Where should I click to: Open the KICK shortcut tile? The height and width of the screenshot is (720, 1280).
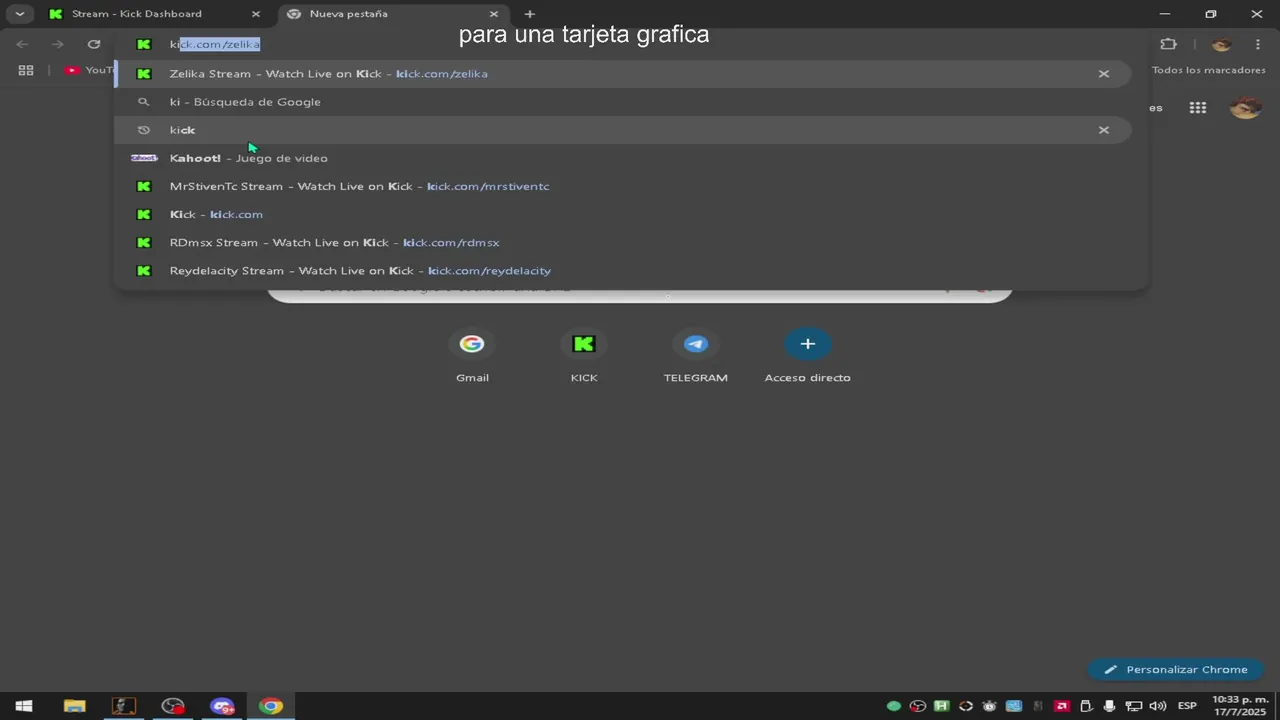pos(584,356)
